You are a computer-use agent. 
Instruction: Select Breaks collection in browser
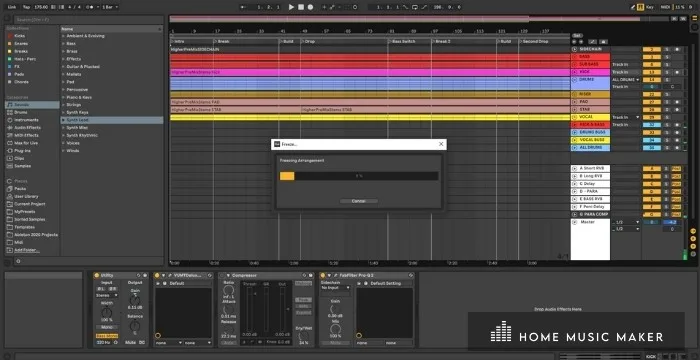point(21,51)
